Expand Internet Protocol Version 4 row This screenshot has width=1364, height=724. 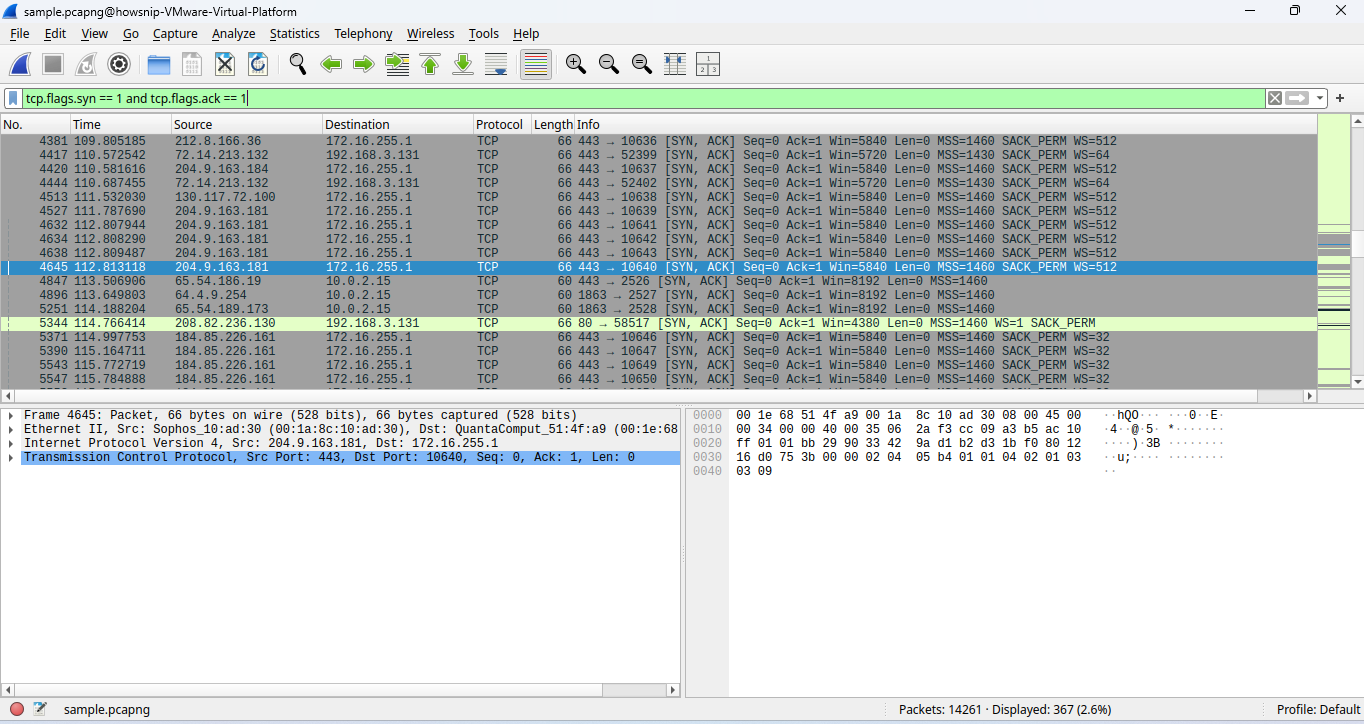pos(10,443)
